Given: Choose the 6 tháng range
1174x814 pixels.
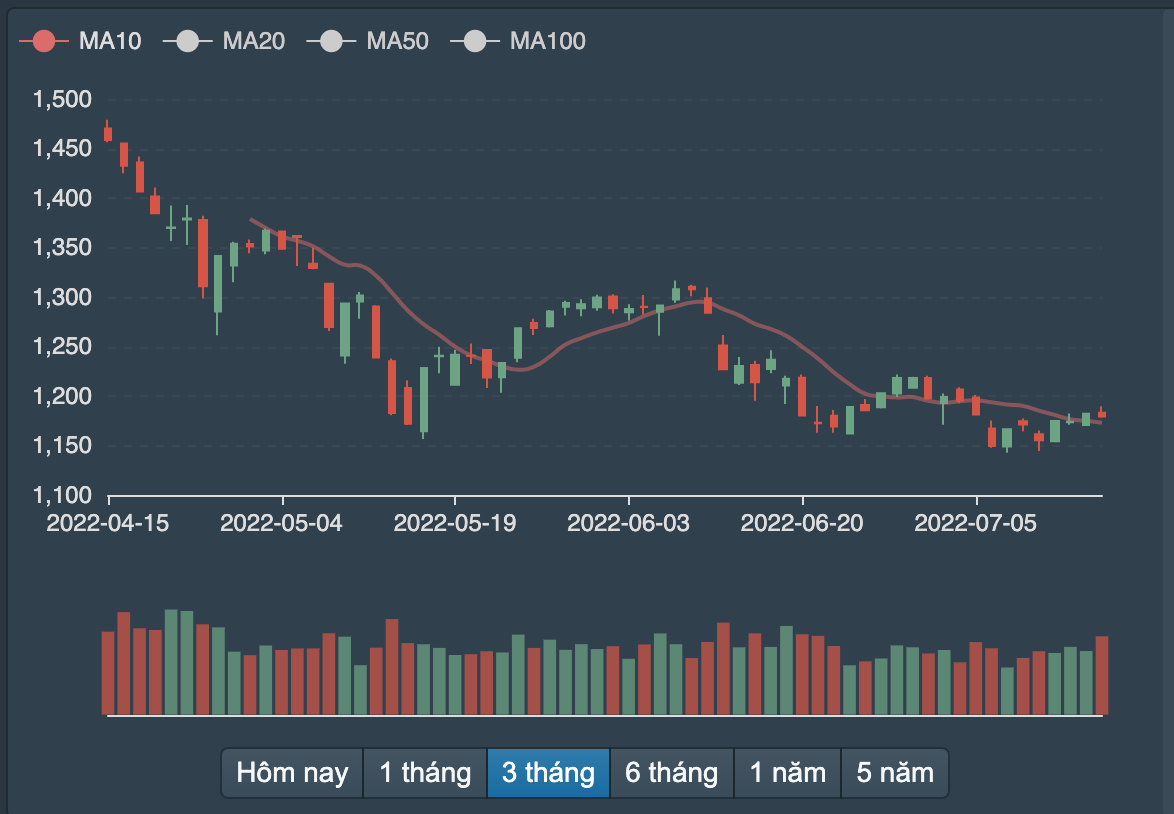Looking at the screenshot, I should pyautogui.click(x=671, y=773).
